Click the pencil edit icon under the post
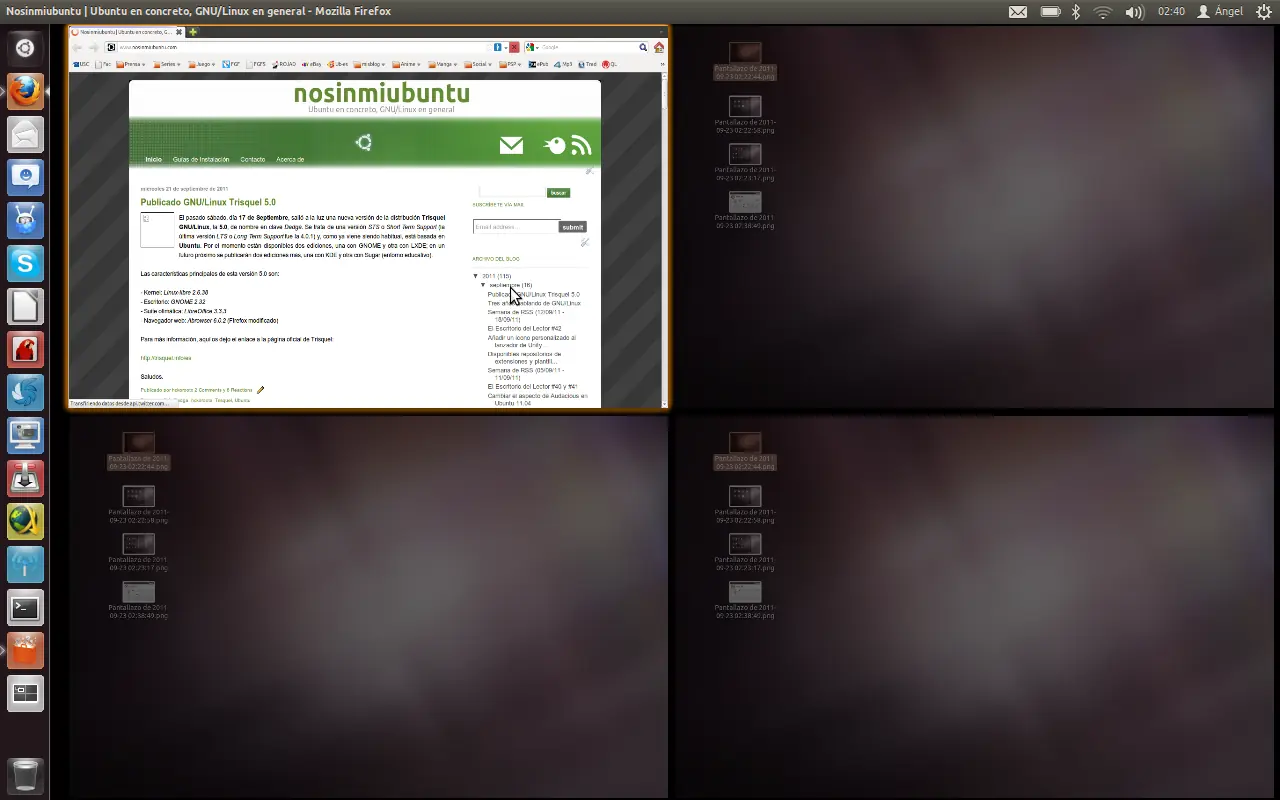The height and width of the screenshot is (800, 1280). coord(261,390)
